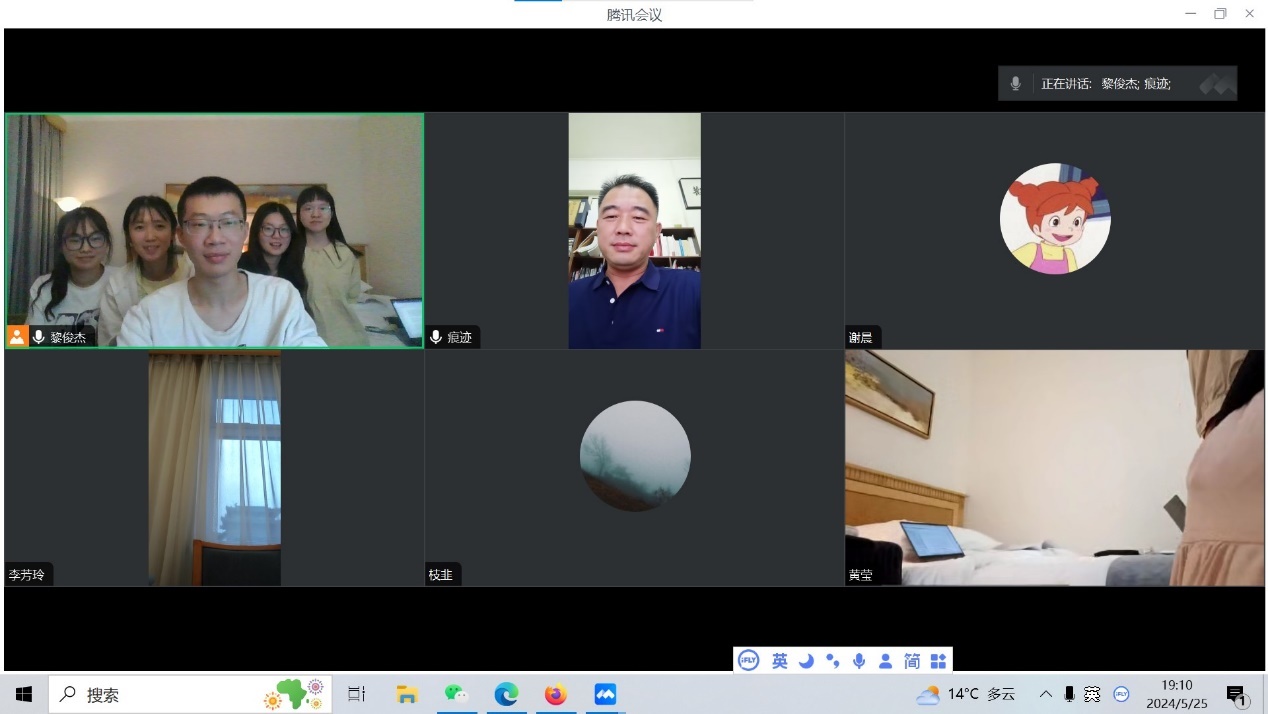Open the Windows Start menu

coord(24,694)
